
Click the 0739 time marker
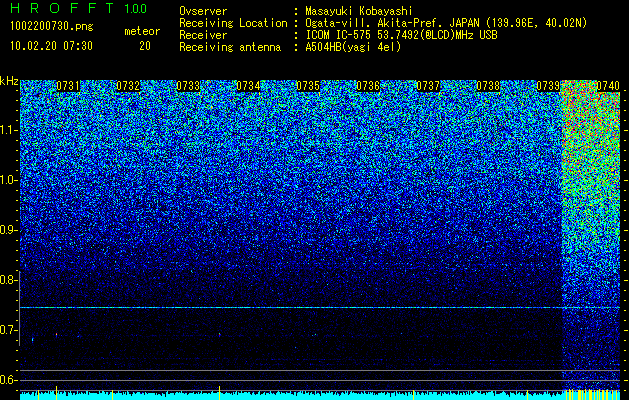[x=548, y=86]
